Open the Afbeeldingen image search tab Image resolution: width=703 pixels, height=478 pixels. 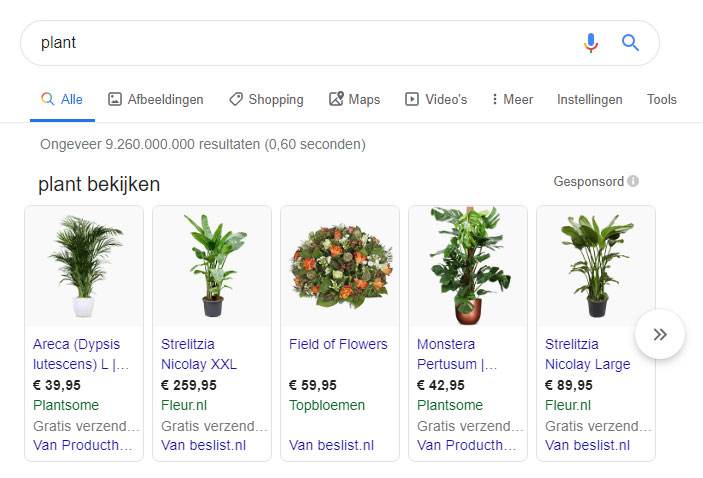coord(156,99)
